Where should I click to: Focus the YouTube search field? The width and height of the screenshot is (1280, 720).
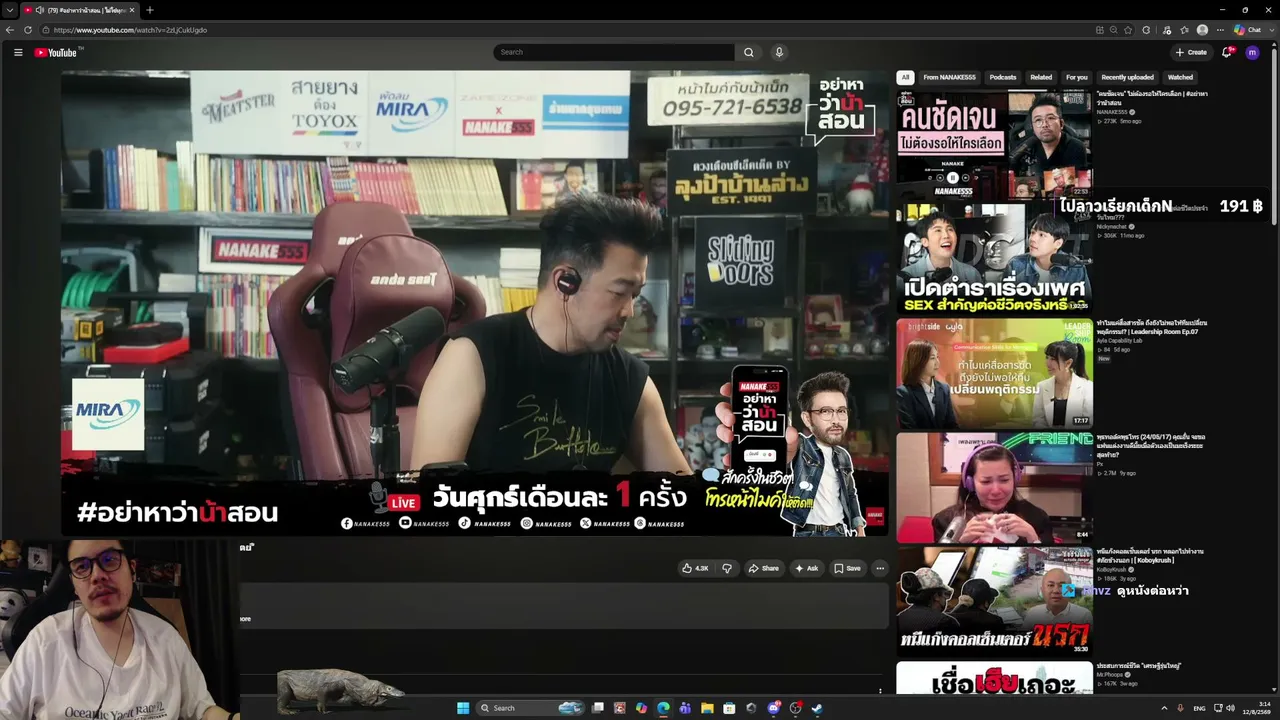click(614, 52)
